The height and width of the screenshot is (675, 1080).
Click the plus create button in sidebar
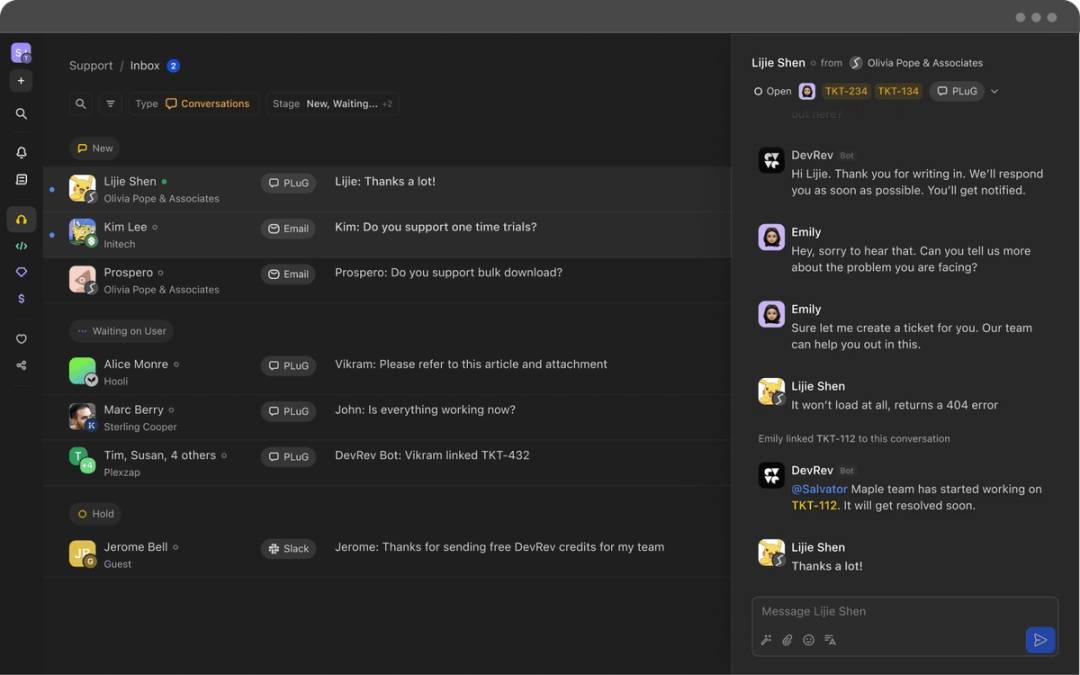[21, 81]
